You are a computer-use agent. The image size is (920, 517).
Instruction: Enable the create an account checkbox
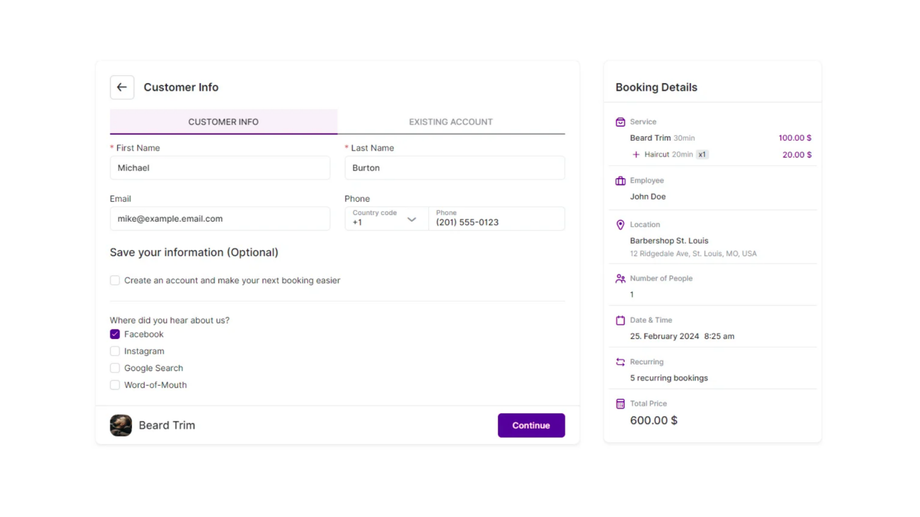[x=115, y=281]
